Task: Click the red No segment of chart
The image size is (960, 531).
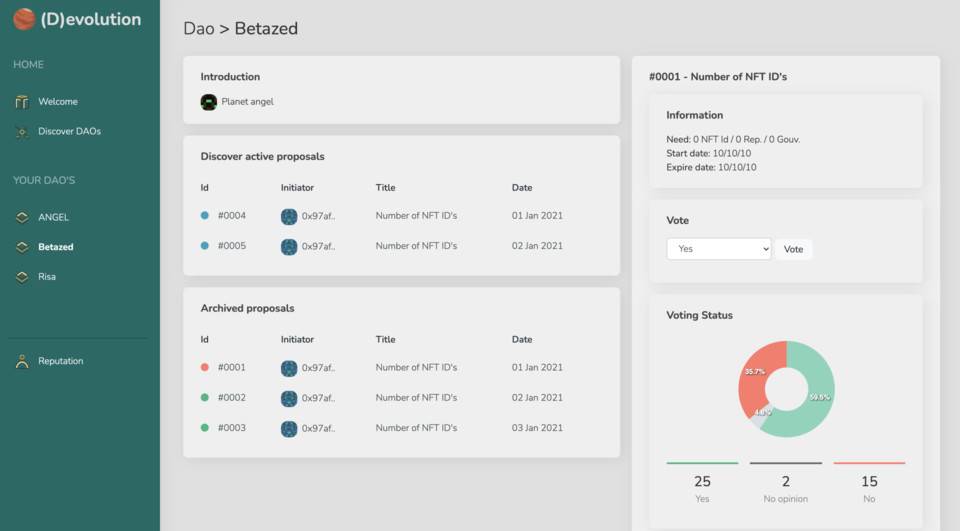Action: click(754, 377)
